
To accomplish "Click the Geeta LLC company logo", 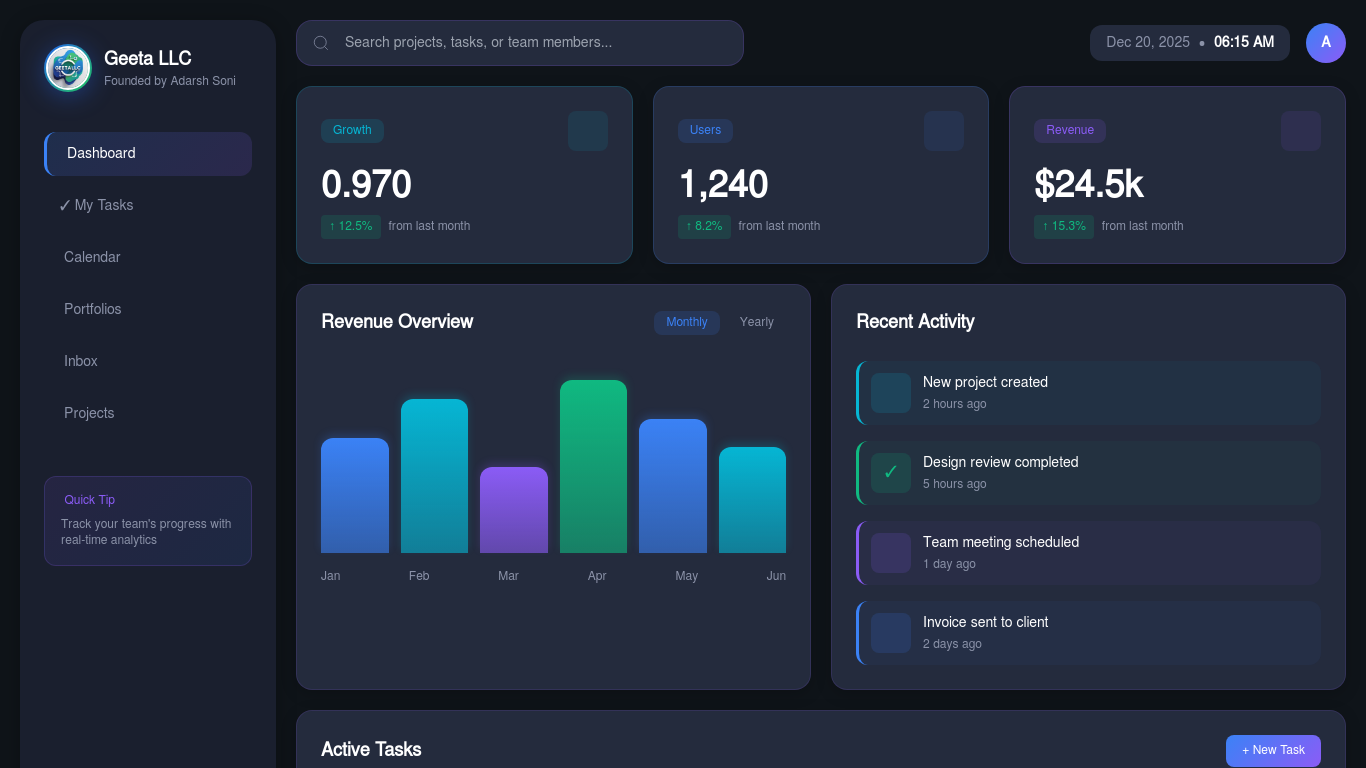I will coord(68,68).
